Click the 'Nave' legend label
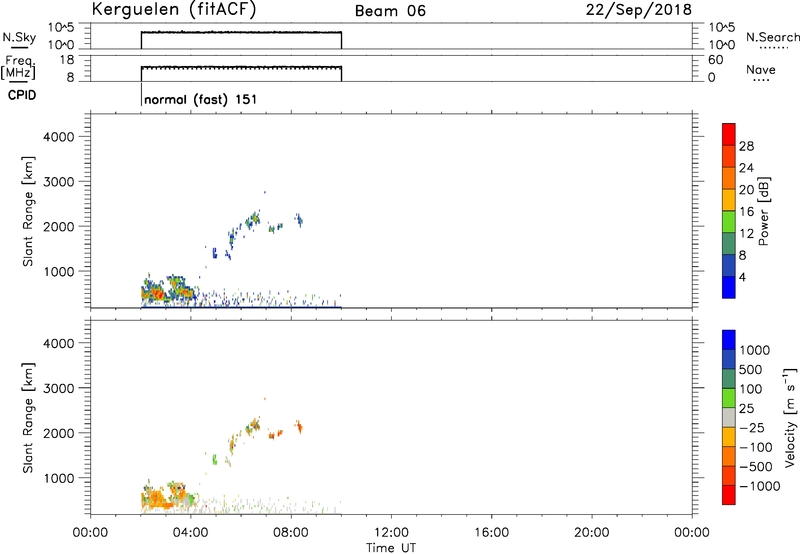This screenshot has height=554, width=800. tap(761, 69)
